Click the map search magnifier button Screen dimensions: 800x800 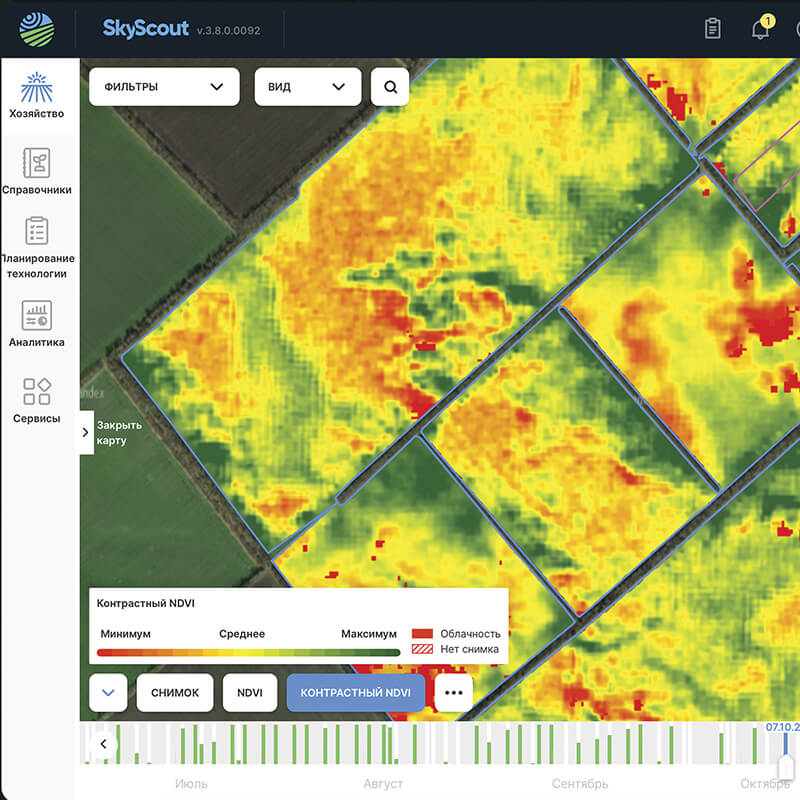(390, 87)
